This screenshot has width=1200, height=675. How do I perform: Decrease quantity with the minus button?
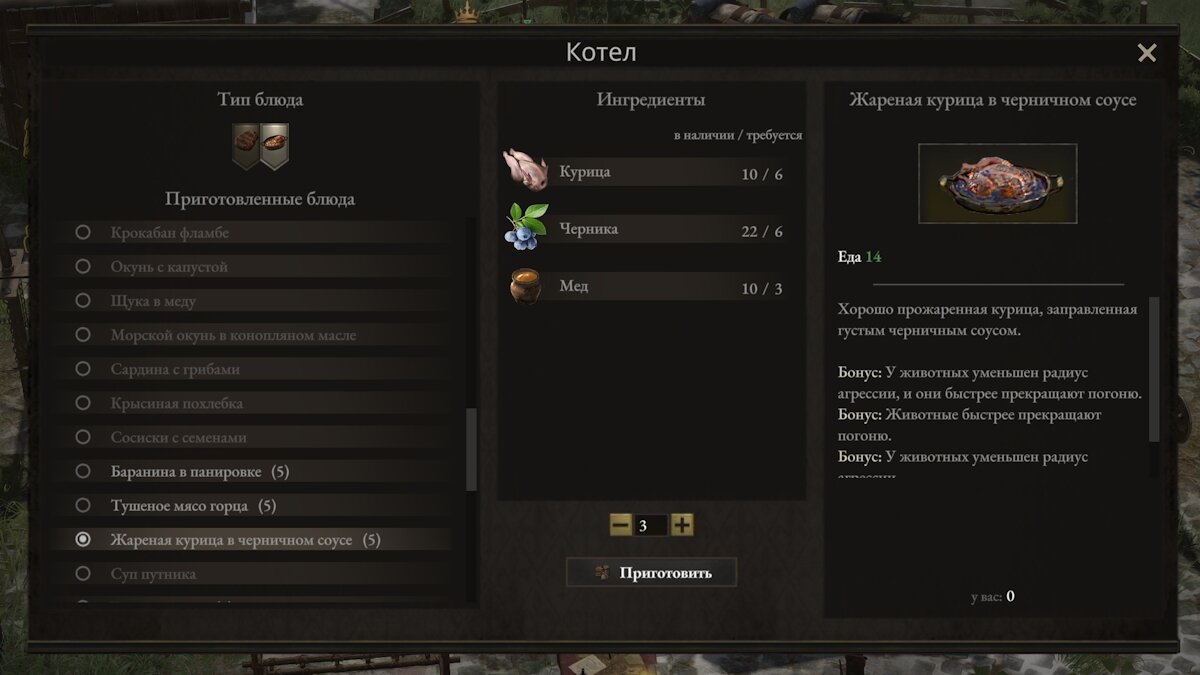tap(621, 525)
